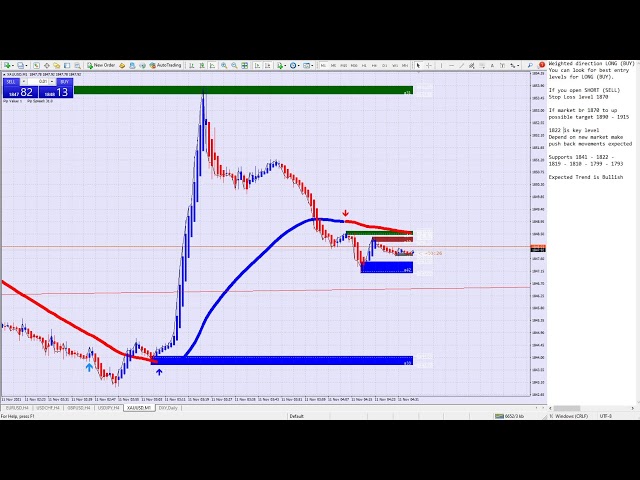Select the M1 timeframe button

[x=322, y=65]
